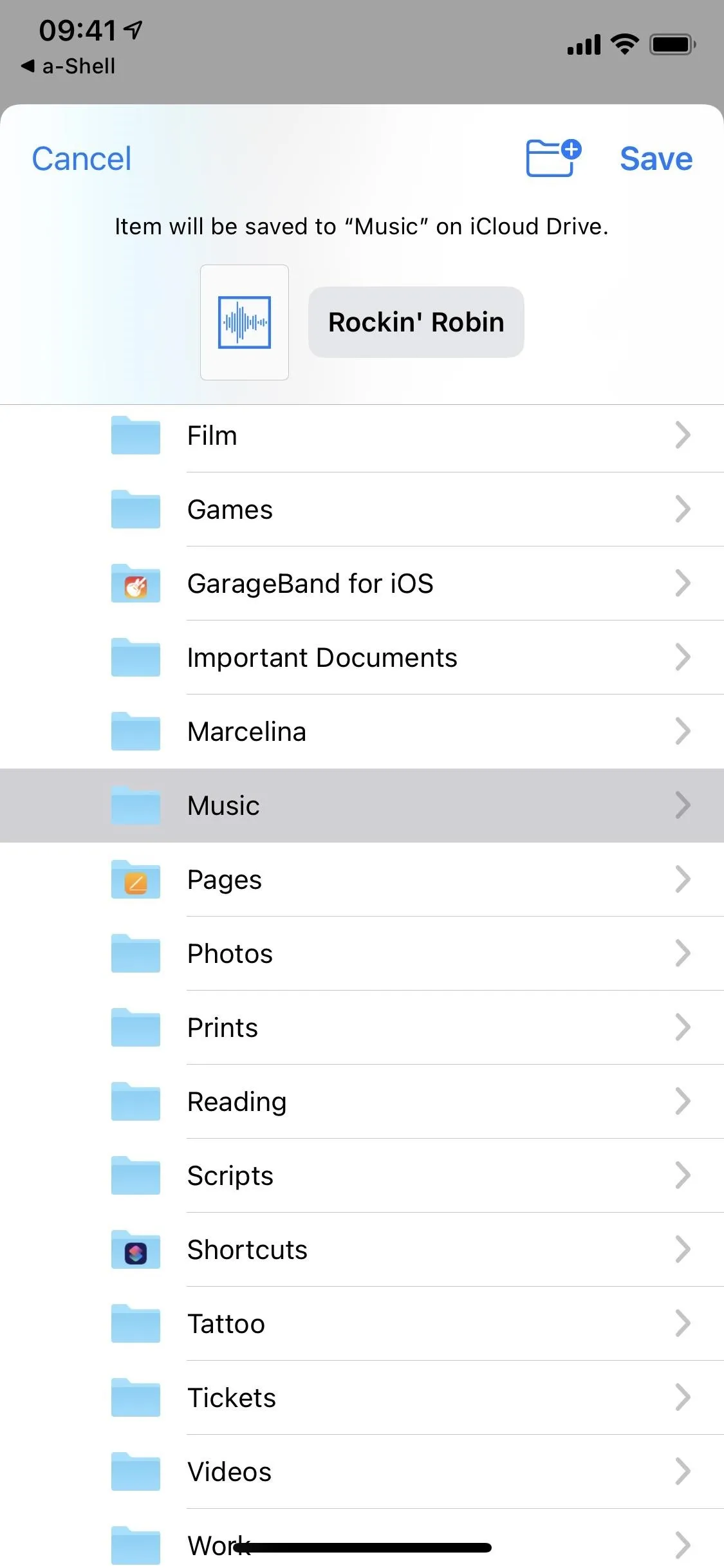Tap the Pages app folder icon

(135, 879)
